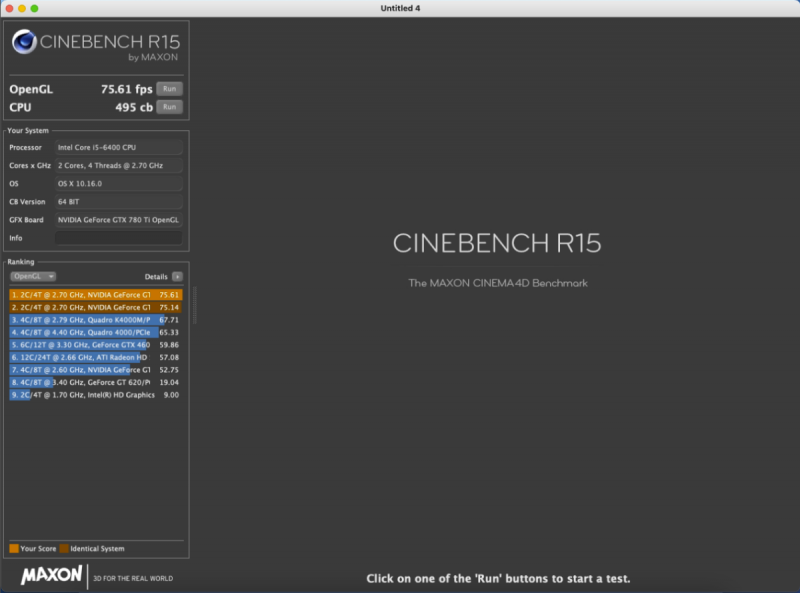Screen dimensions: 800x593
Task: Select the GeForce GTX 460 ranking row
Action: (x=95, y=345)
